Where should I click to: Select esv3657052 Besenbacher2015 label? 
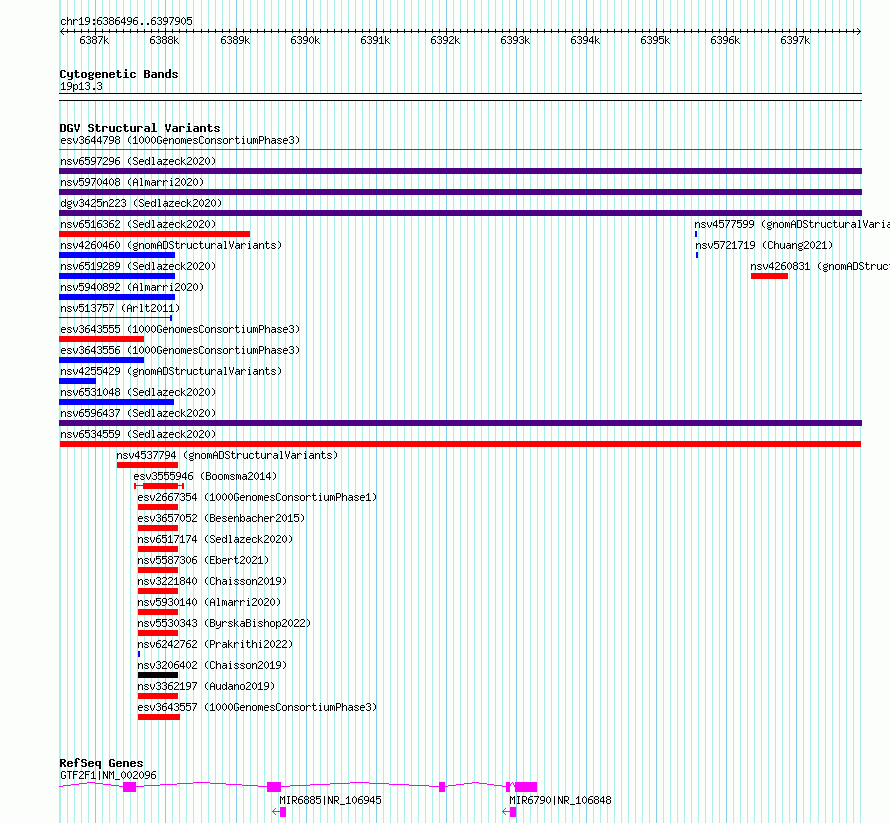point(221,518)
